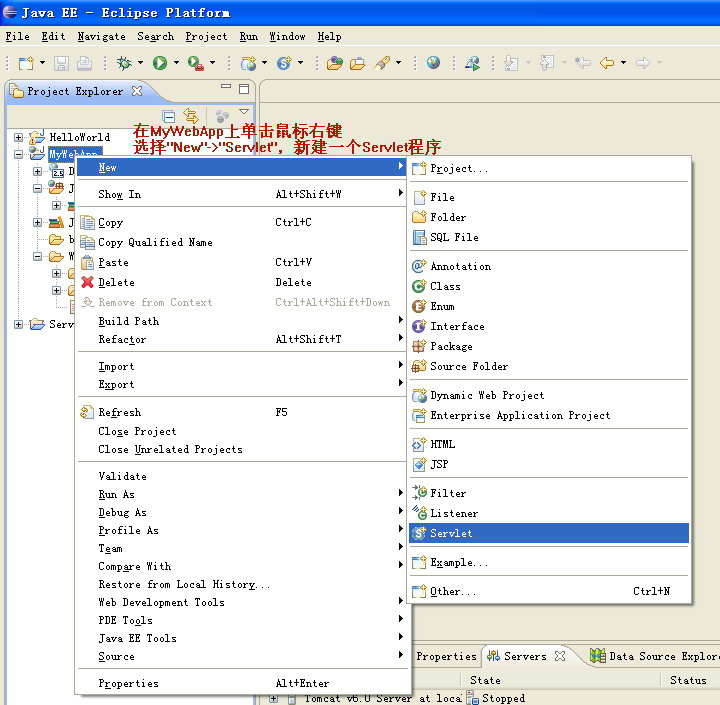Click the Refresh icon in context menu

[x=87, y=412]
